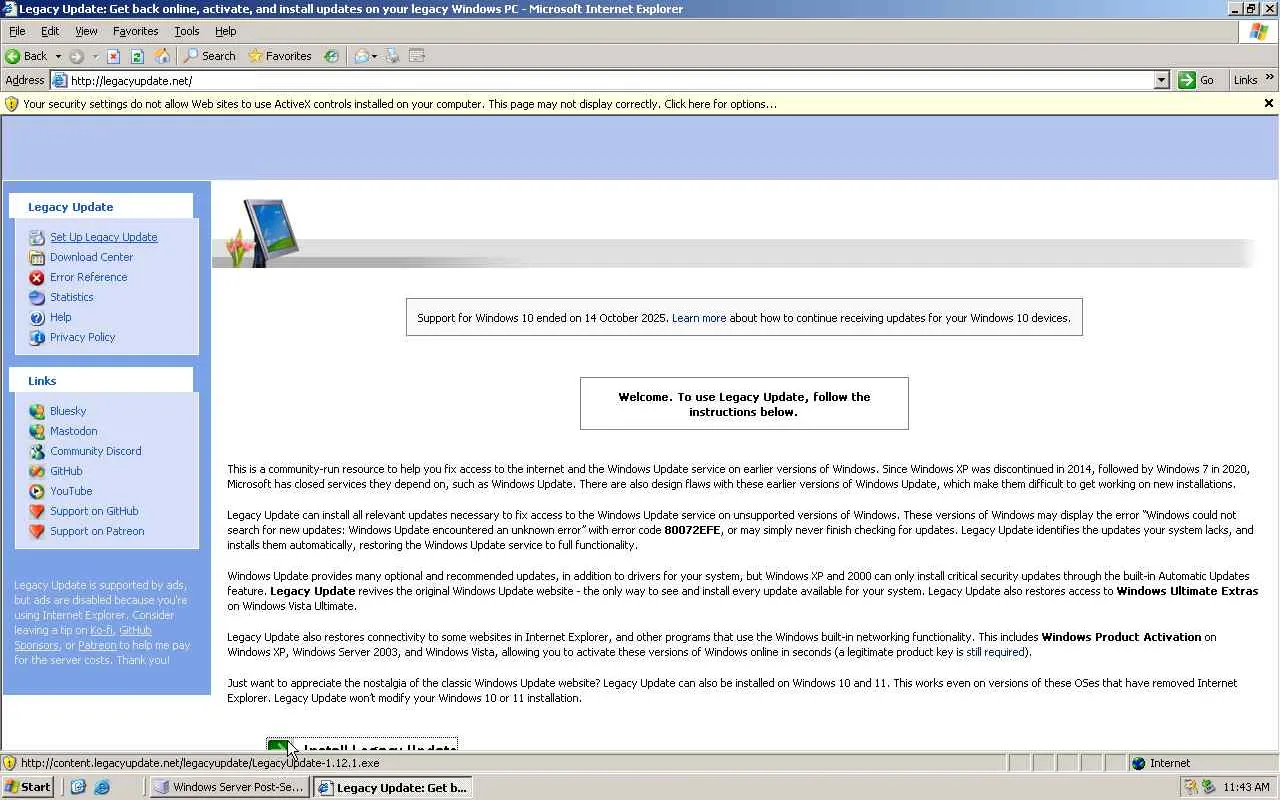This screenshot has width=1280, height=800.
Task: Open the Support on Patreon link
Action: point(97,531)
